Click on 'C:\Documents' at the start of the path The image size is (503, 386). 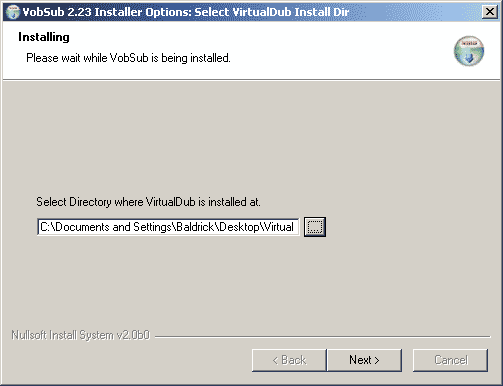(x=75, y=227)
